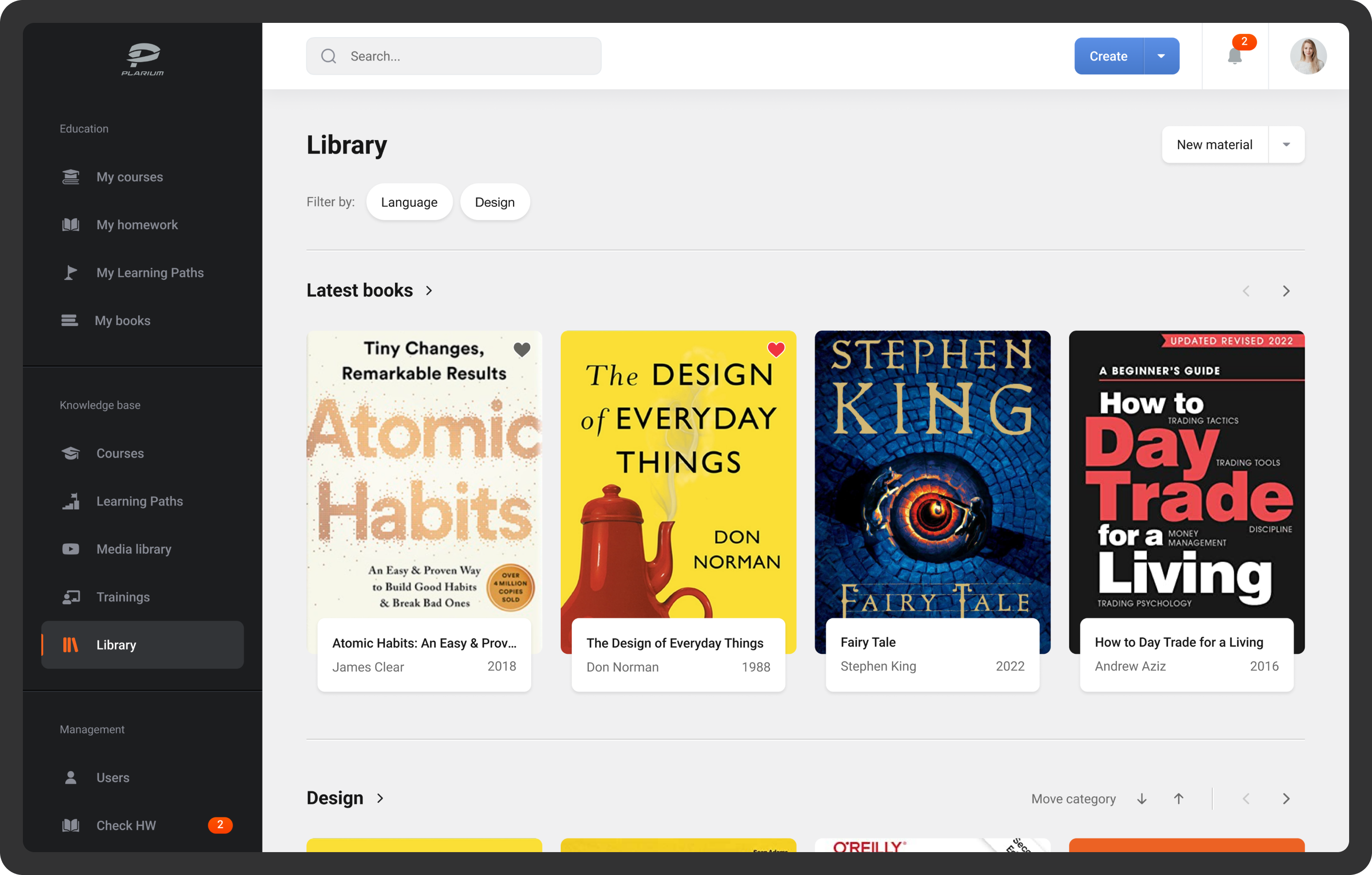Click the year 1988
The height and width of the screenshot is (875, 1372).
756,667
